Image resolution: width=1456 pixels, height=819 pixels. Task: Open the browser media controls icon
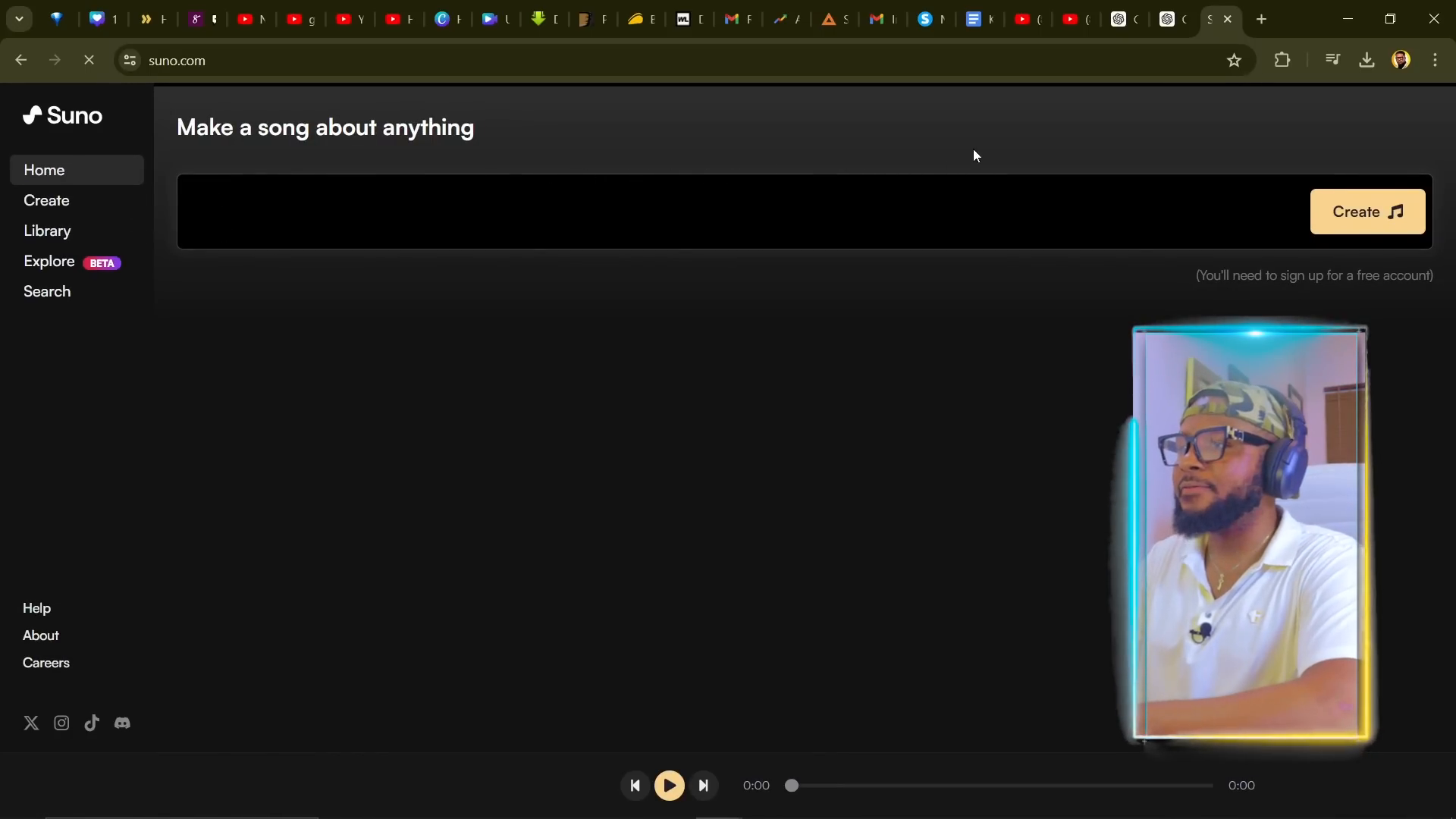1332,60
